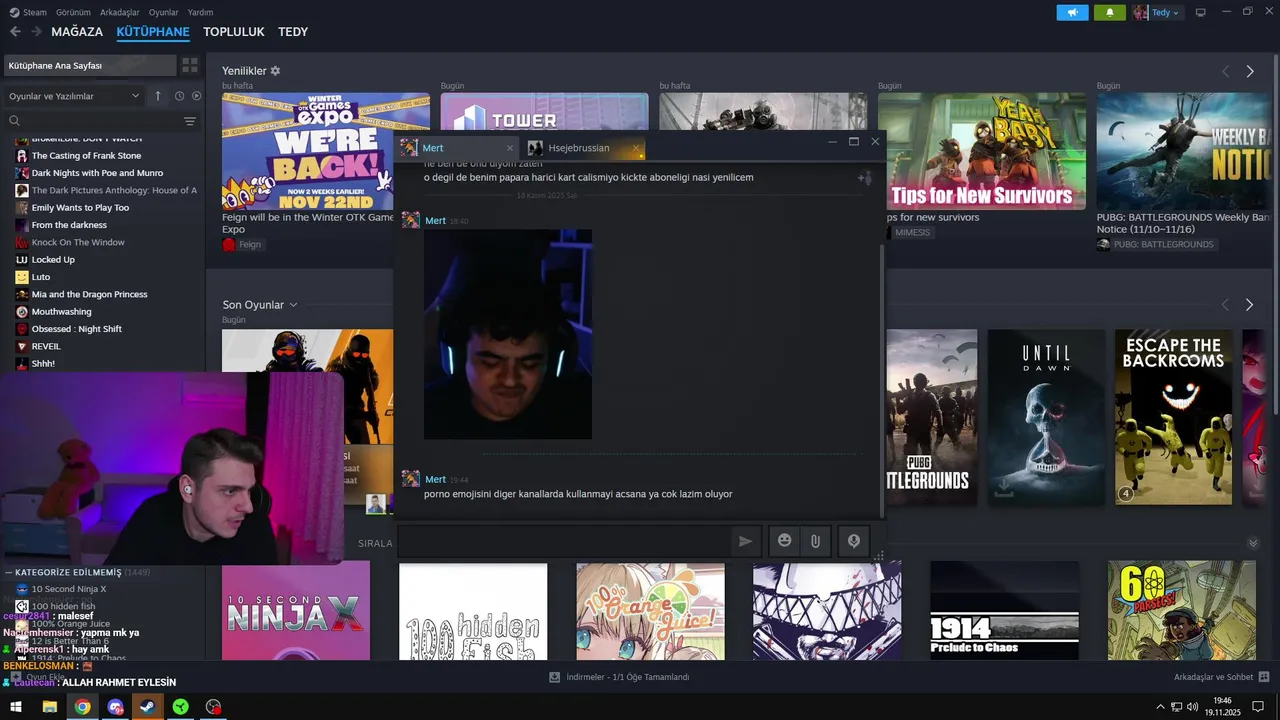This screenshot has width=1280, height=720.
Task: Click Kütüphane Ana Sayfası button
Action: [x=90, y=65]
